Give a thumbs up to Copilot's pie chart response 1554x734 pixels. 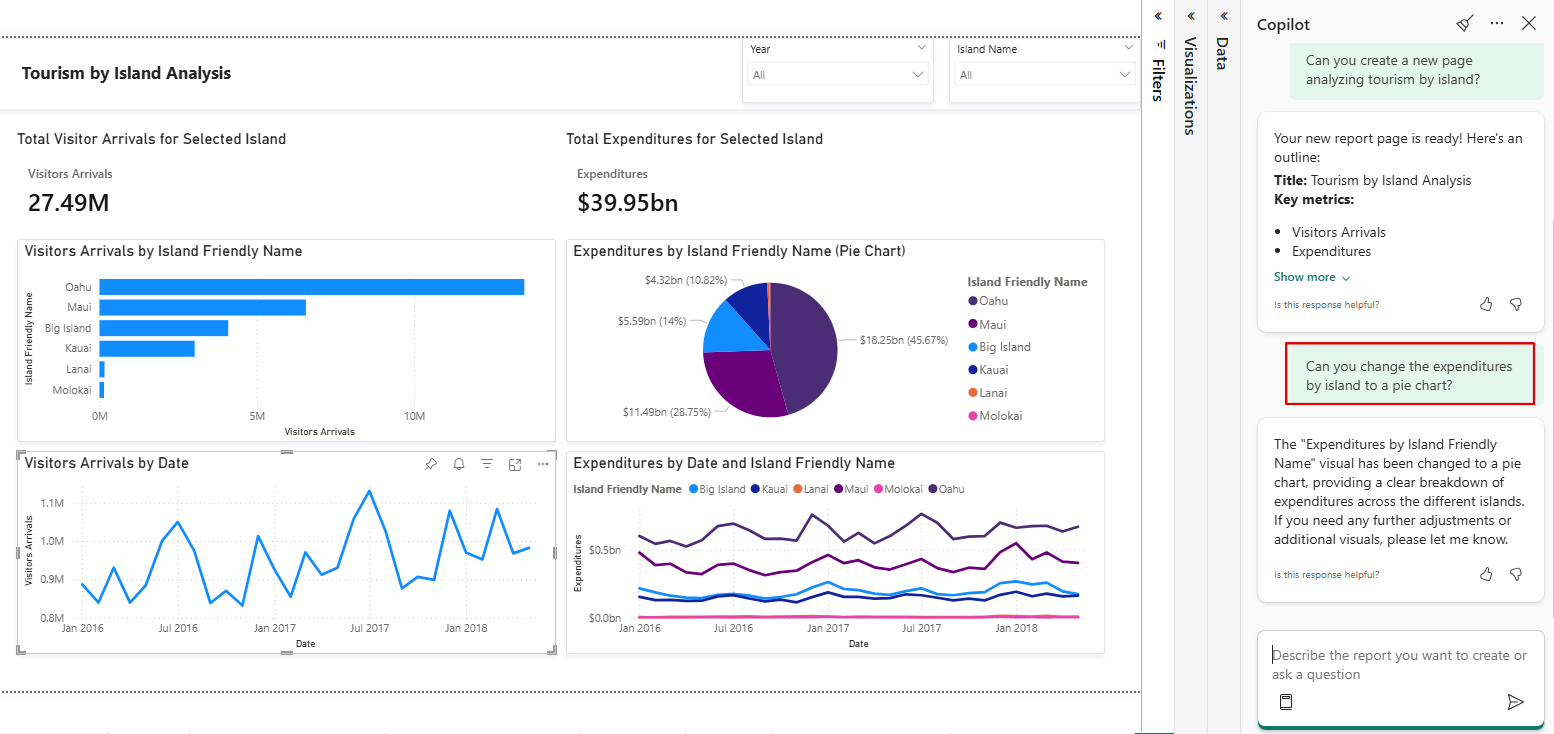1485,574
